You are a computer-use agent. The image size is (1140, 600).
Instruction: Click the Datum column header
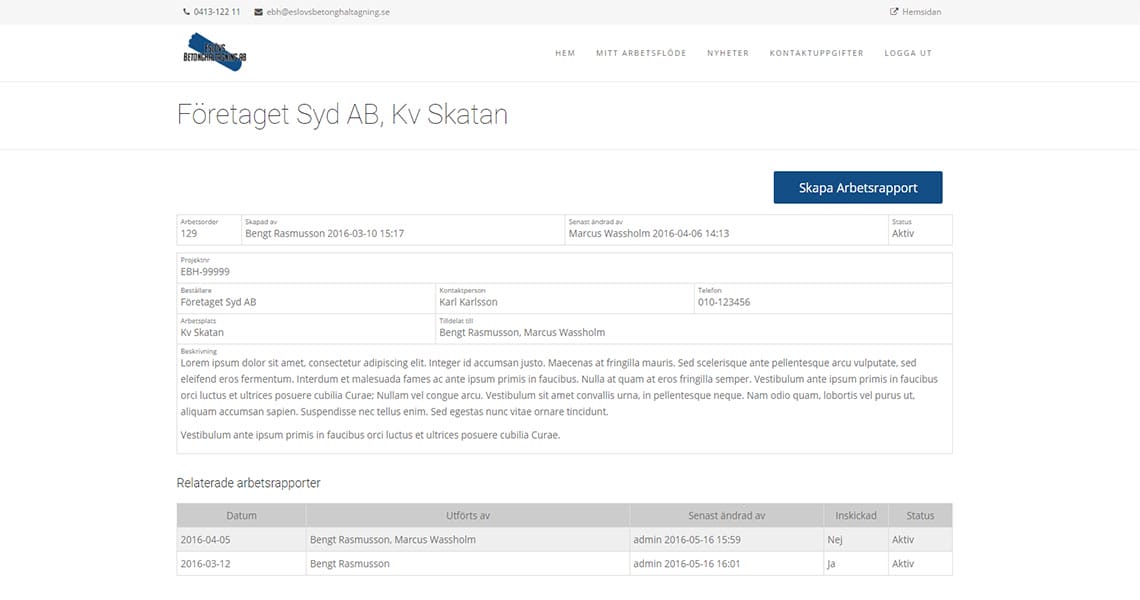[241, 516]
